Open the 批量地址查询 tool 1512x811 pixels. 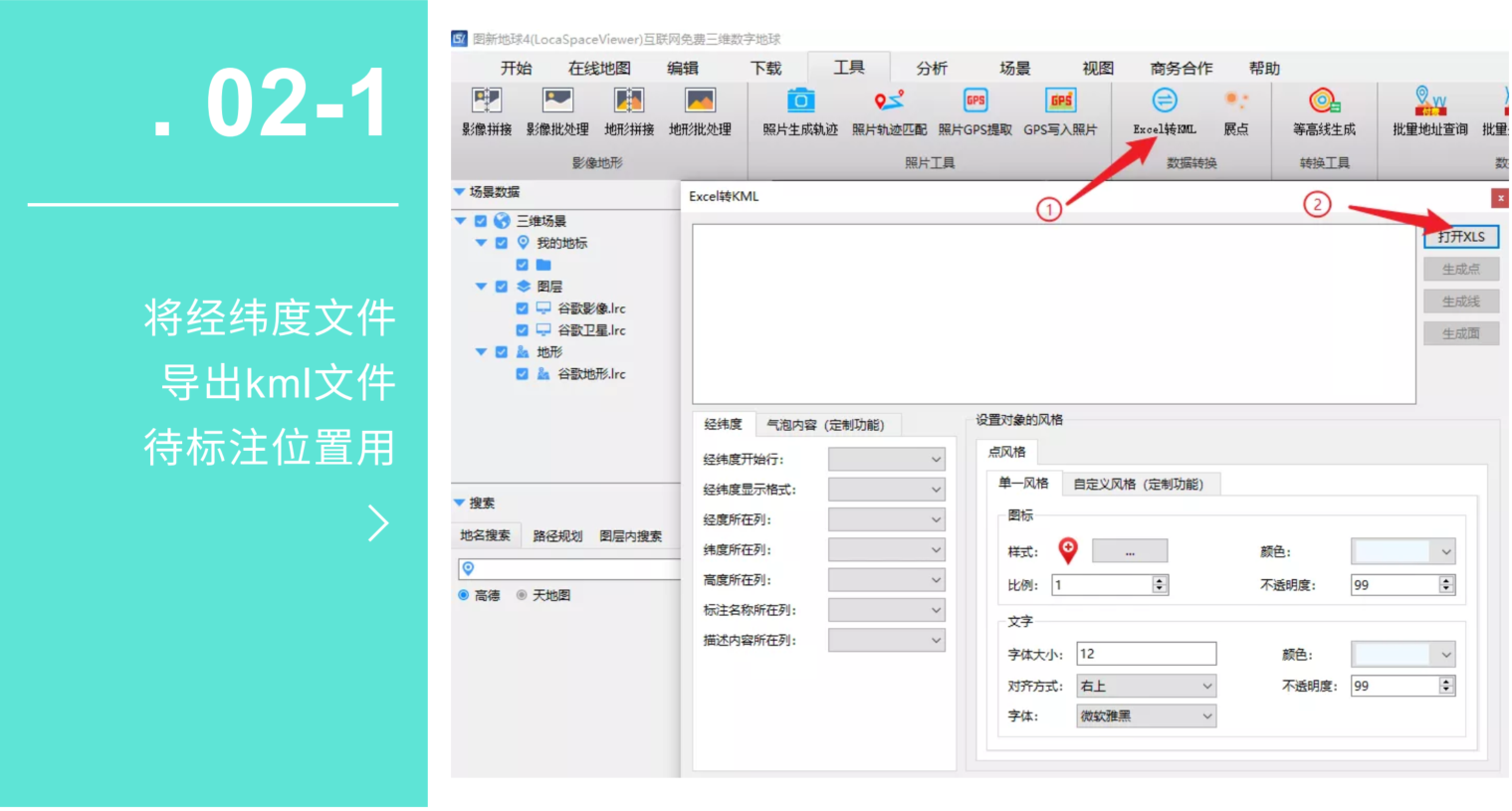tap(1430, 111)
